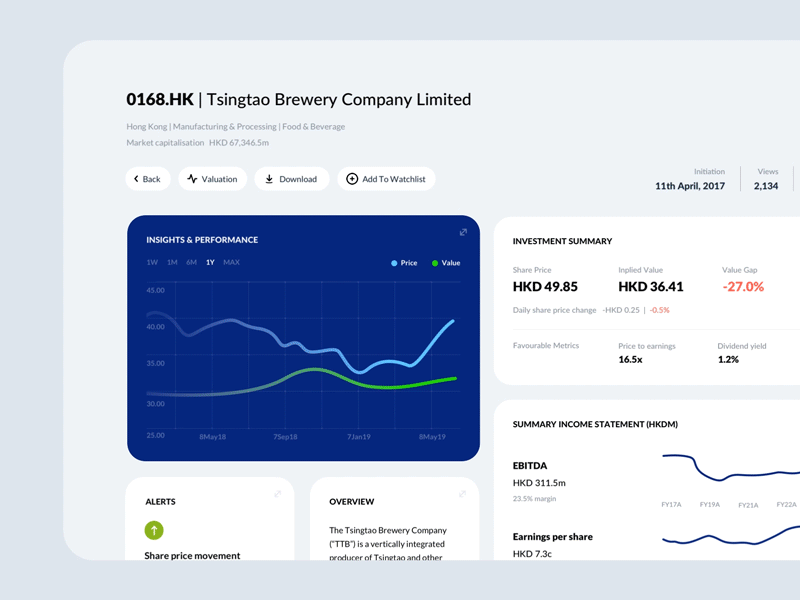800x600 pixels.
Task: Click the Add To Watchlist button
Action: [387, 178]
